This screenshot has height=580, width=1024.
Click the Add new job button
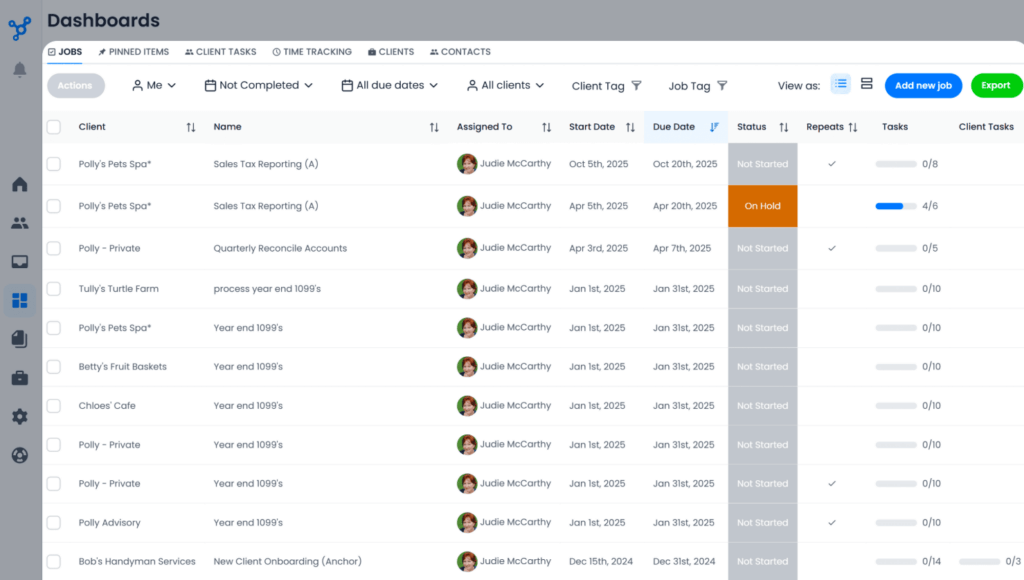923,86
